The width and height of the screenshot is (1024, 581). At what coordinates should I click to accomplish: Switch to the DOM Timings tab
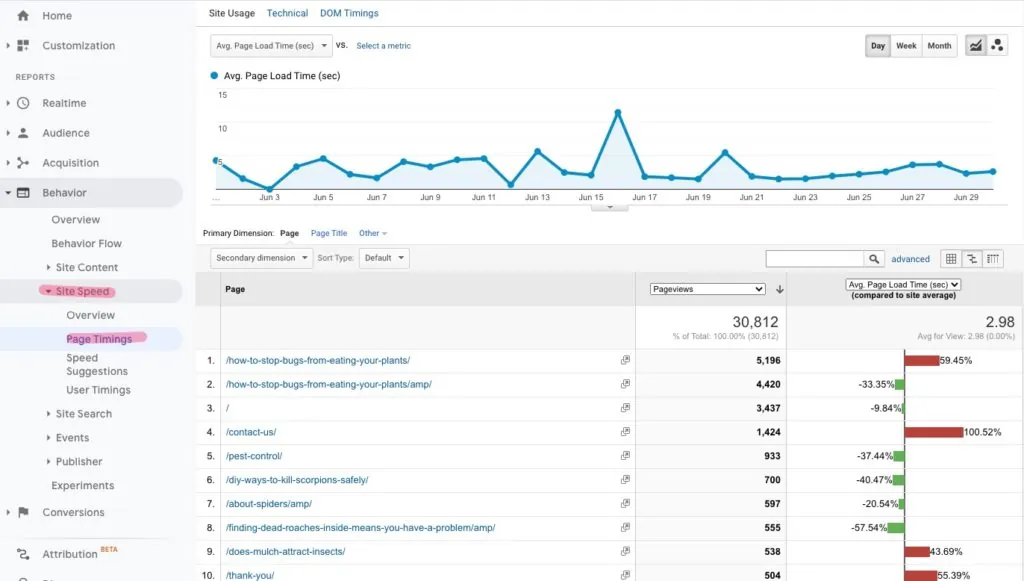coord(349,13)
